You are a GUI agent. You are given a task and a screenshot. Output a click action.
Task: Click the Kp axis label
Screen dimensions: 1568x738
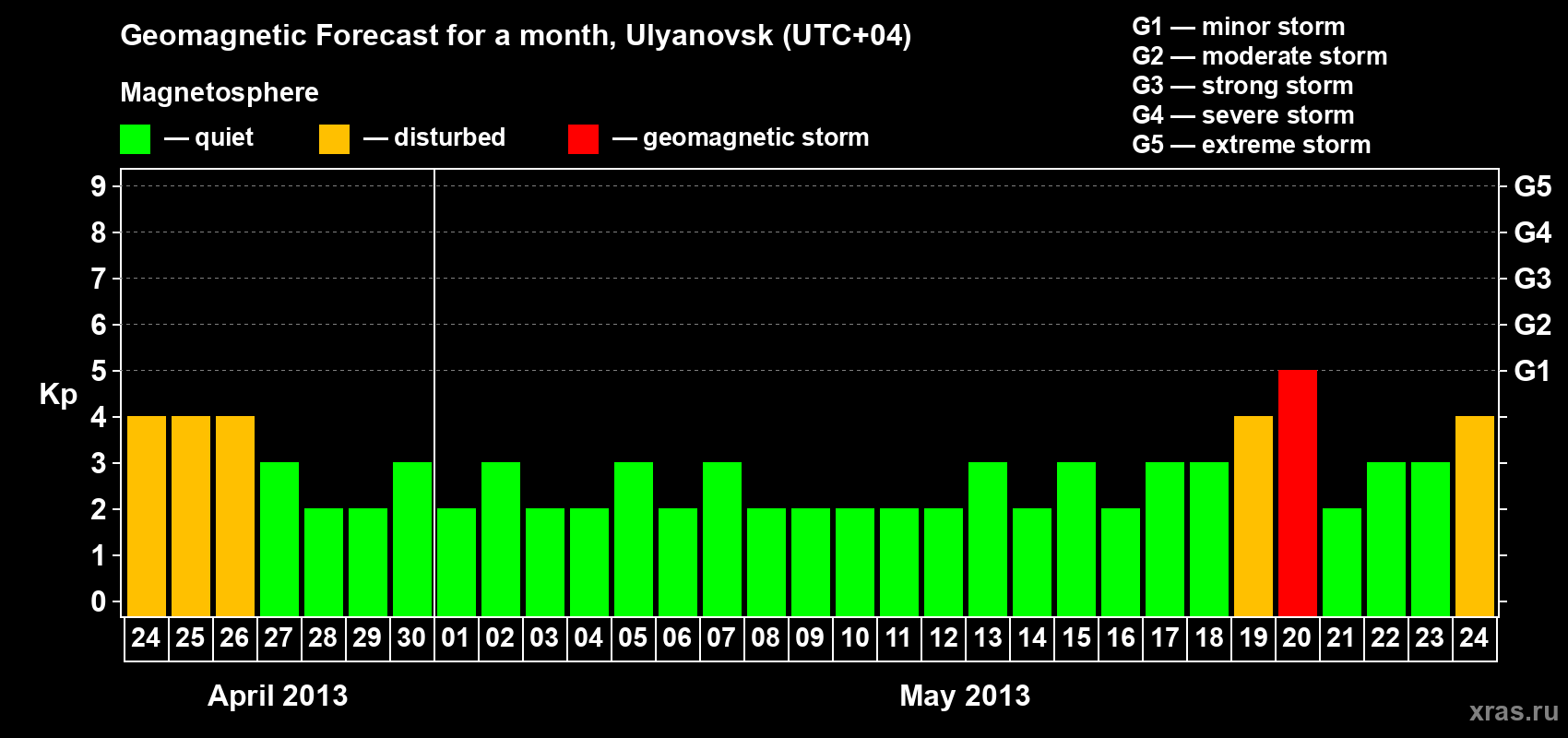click(58, 395)
